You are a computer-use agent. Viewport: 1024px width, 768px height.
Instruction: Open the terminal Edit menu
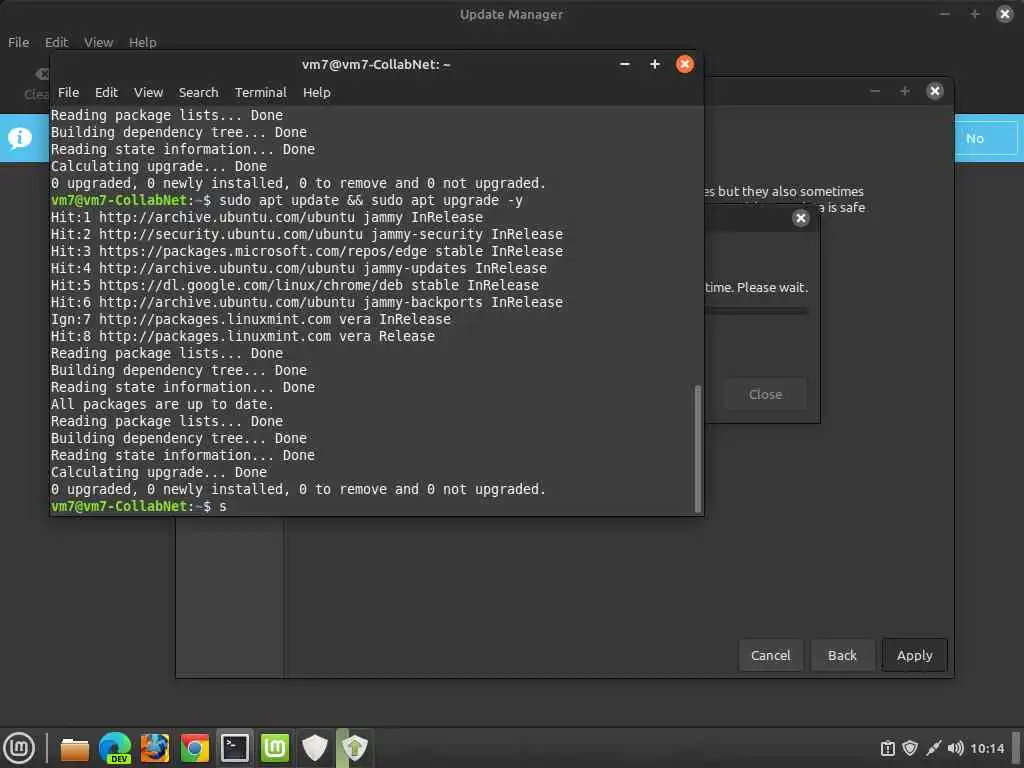pyautogui.click(x=106, y=92)
